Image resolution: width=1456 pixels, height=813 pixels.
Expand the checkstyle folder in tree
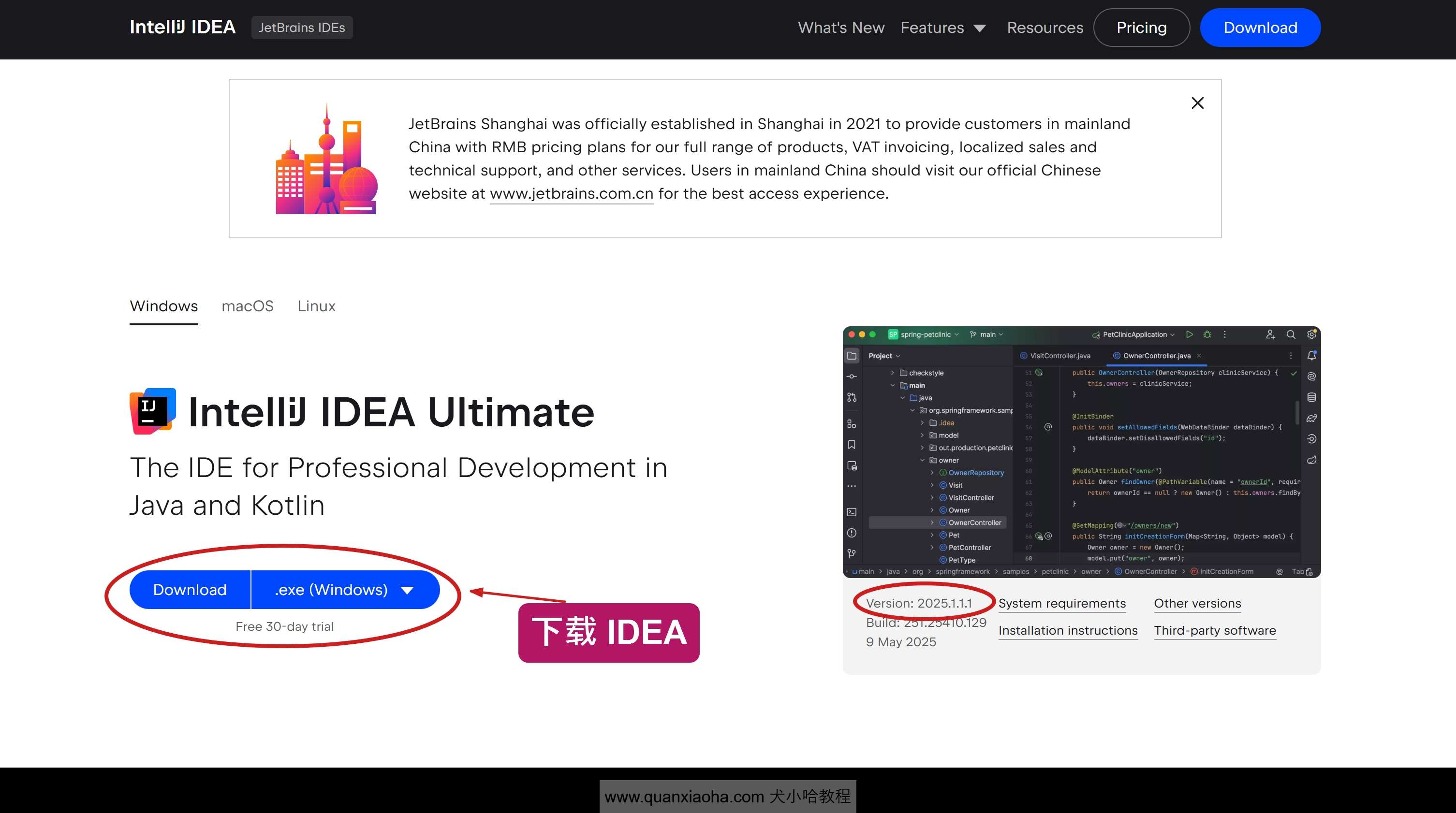click(893, 373)
